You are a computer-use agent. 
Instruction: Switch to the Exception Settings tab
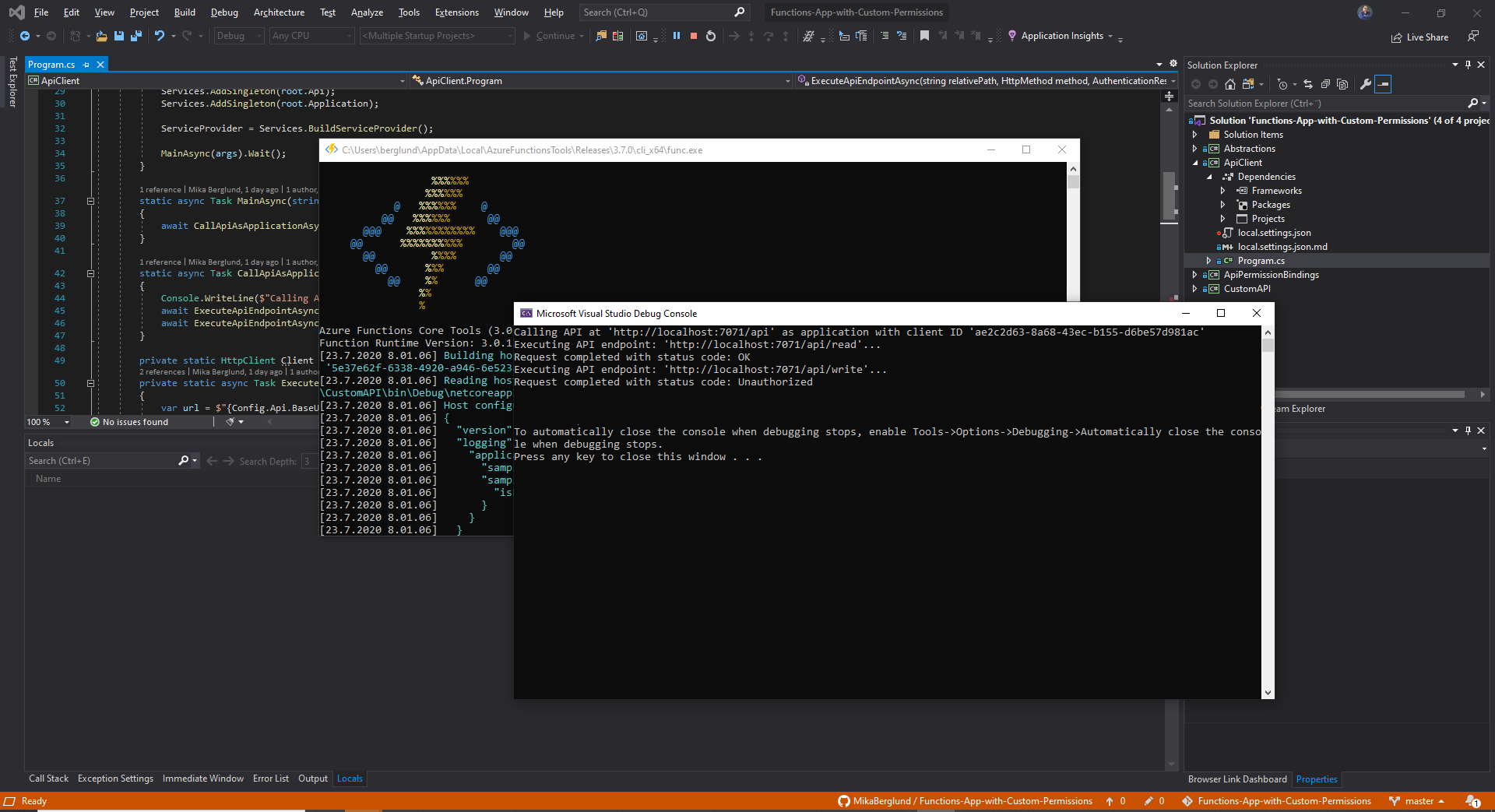pyautogui.click(x=115, y=779)
